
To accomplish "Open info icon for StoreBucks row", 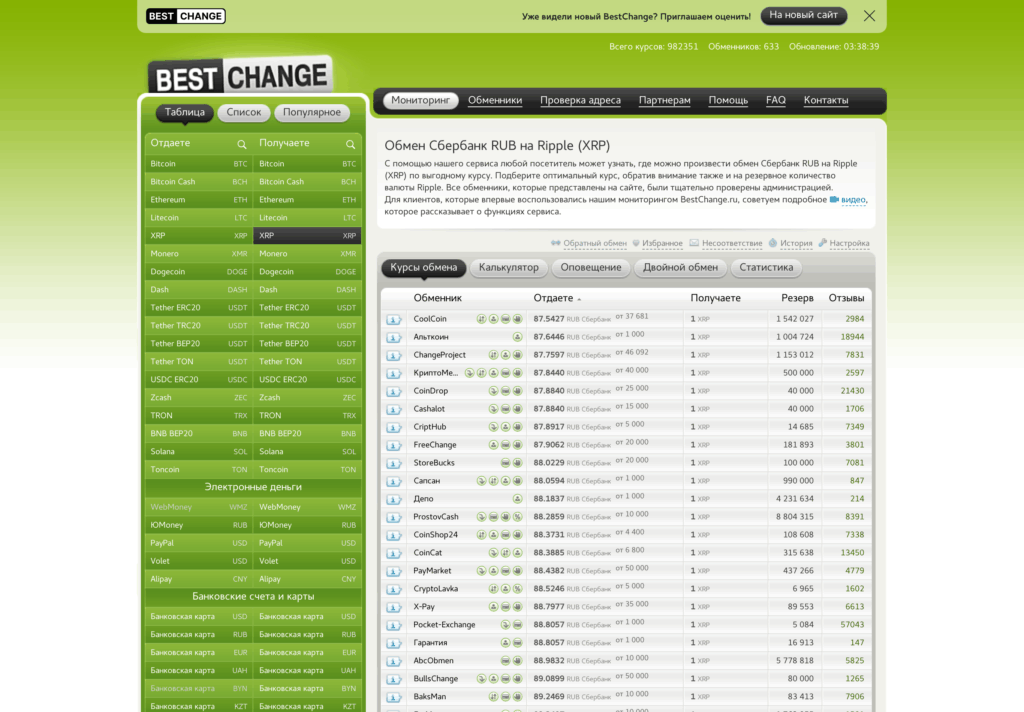I will [394, 463].
